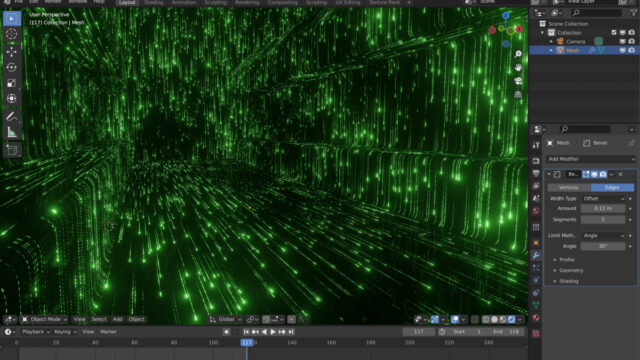Open the View Layer properties tab
Image resolution: width=640 pixels, height=360 pixels.
point(536,186)
